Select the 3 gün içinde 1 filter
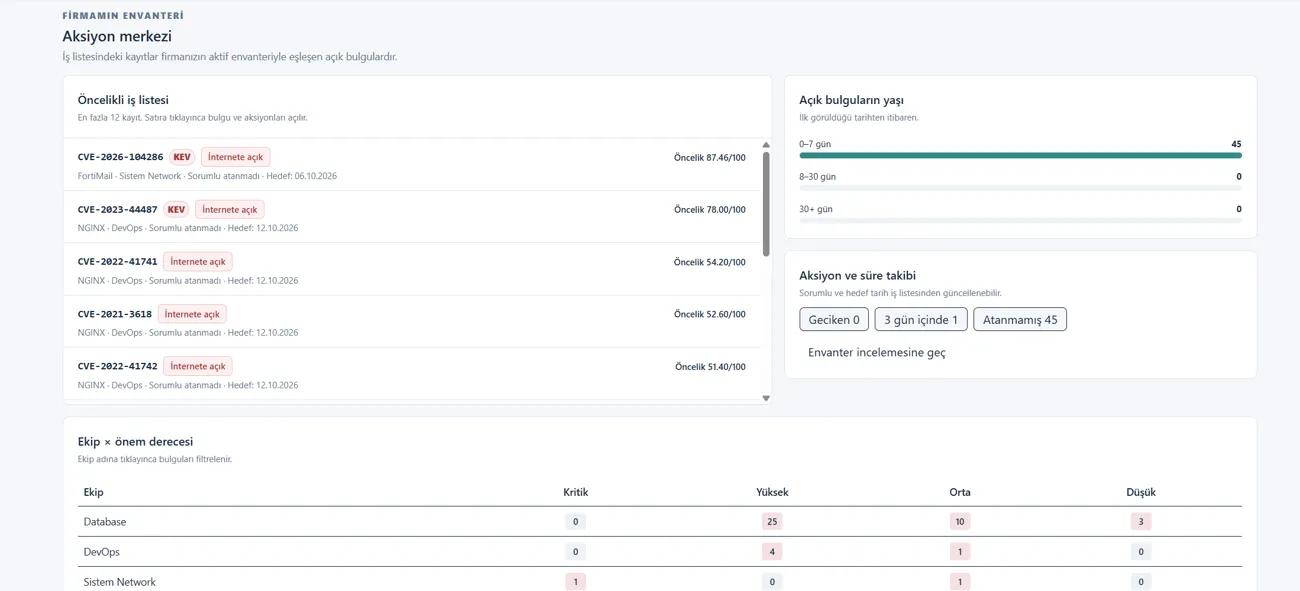This screenshot has width=1300, height=591. (921, 319)
